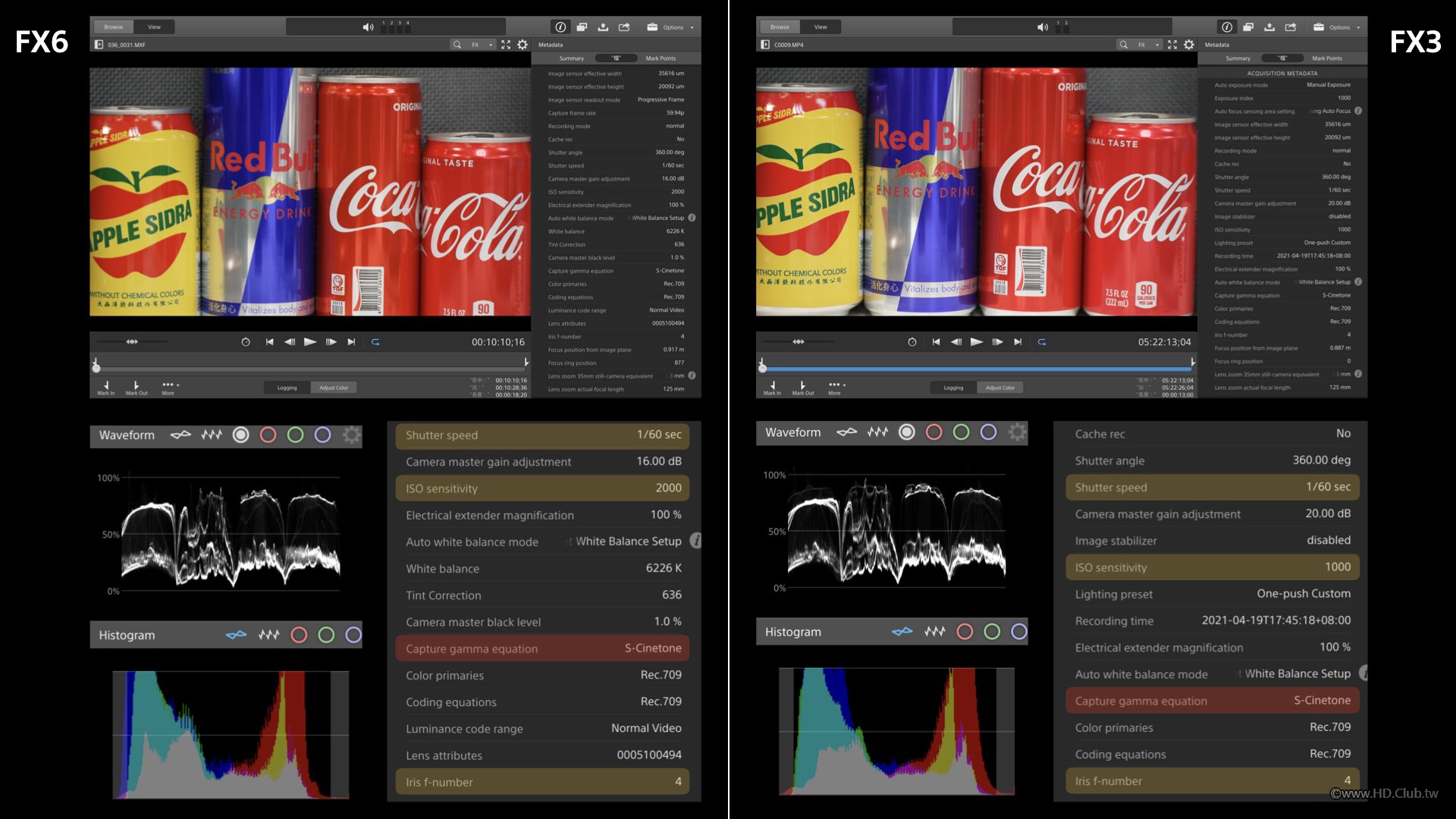This screenshot has width=1456, height=819.
Task: Open the Inspector info icon in FX6 window
Action: pyautogui.click(x=560, y=27)
